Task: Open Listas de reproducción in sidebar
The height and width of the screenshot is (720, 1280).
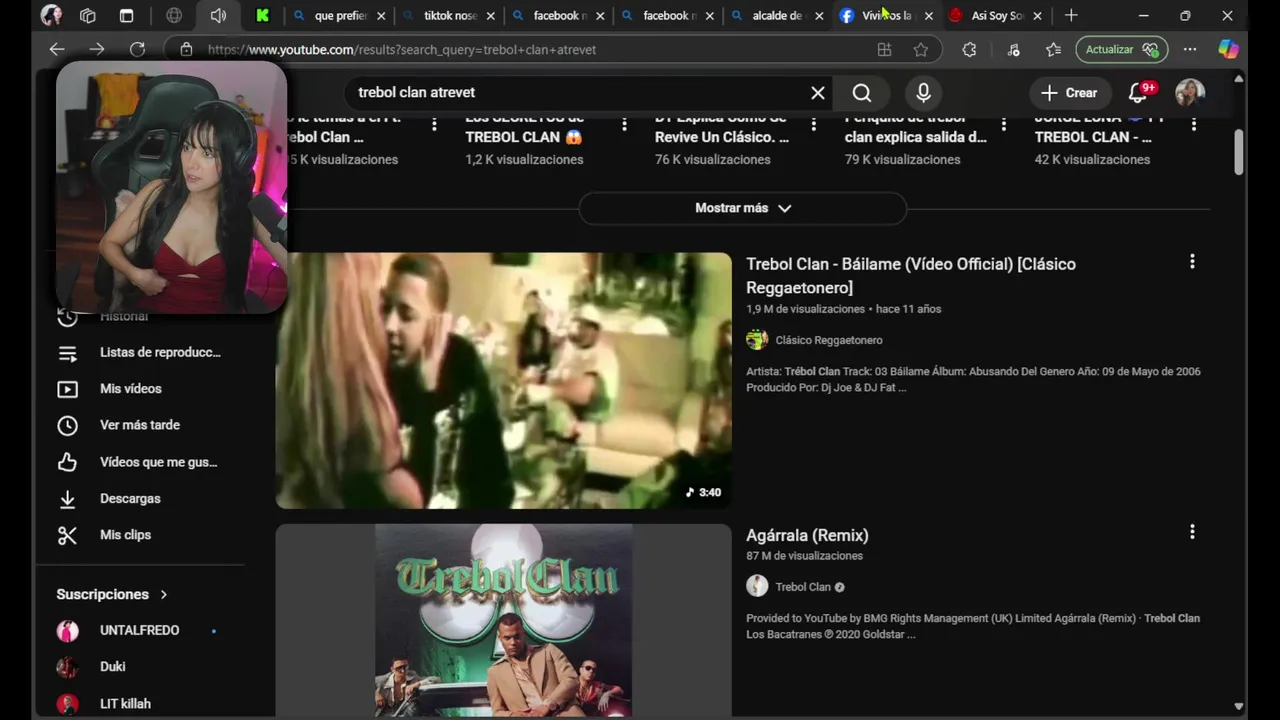Action: click(x=140, y=353)
